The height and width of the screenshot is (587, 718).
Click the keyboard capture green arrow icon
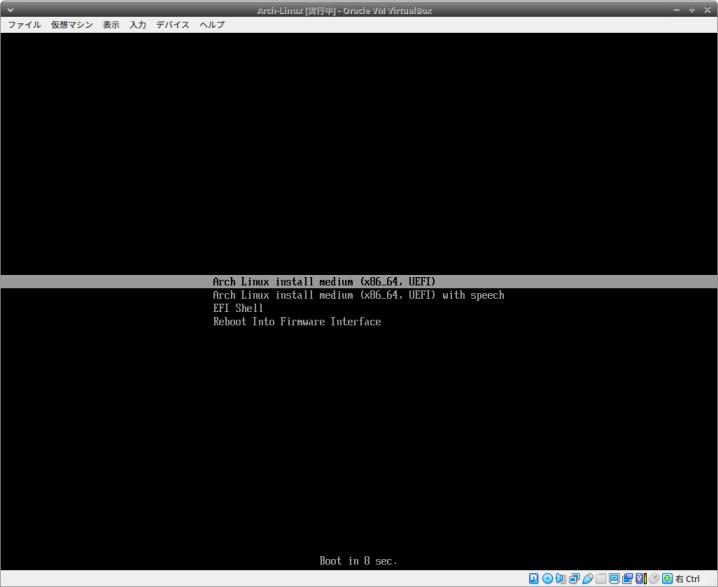pos(667,578)
